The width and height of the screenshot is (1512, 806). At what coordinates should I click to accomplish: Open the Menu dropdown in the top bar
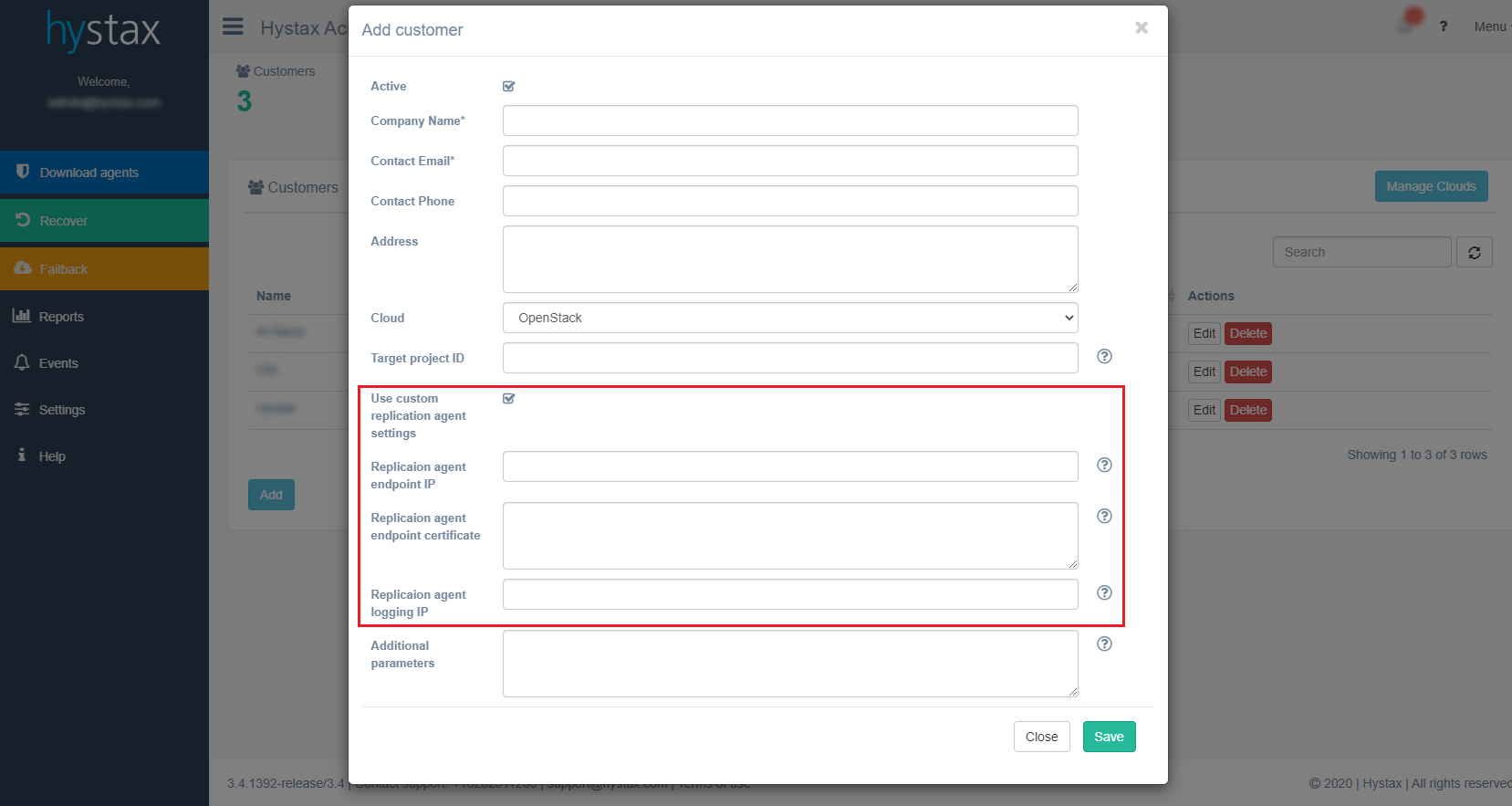pos(1490,26)
